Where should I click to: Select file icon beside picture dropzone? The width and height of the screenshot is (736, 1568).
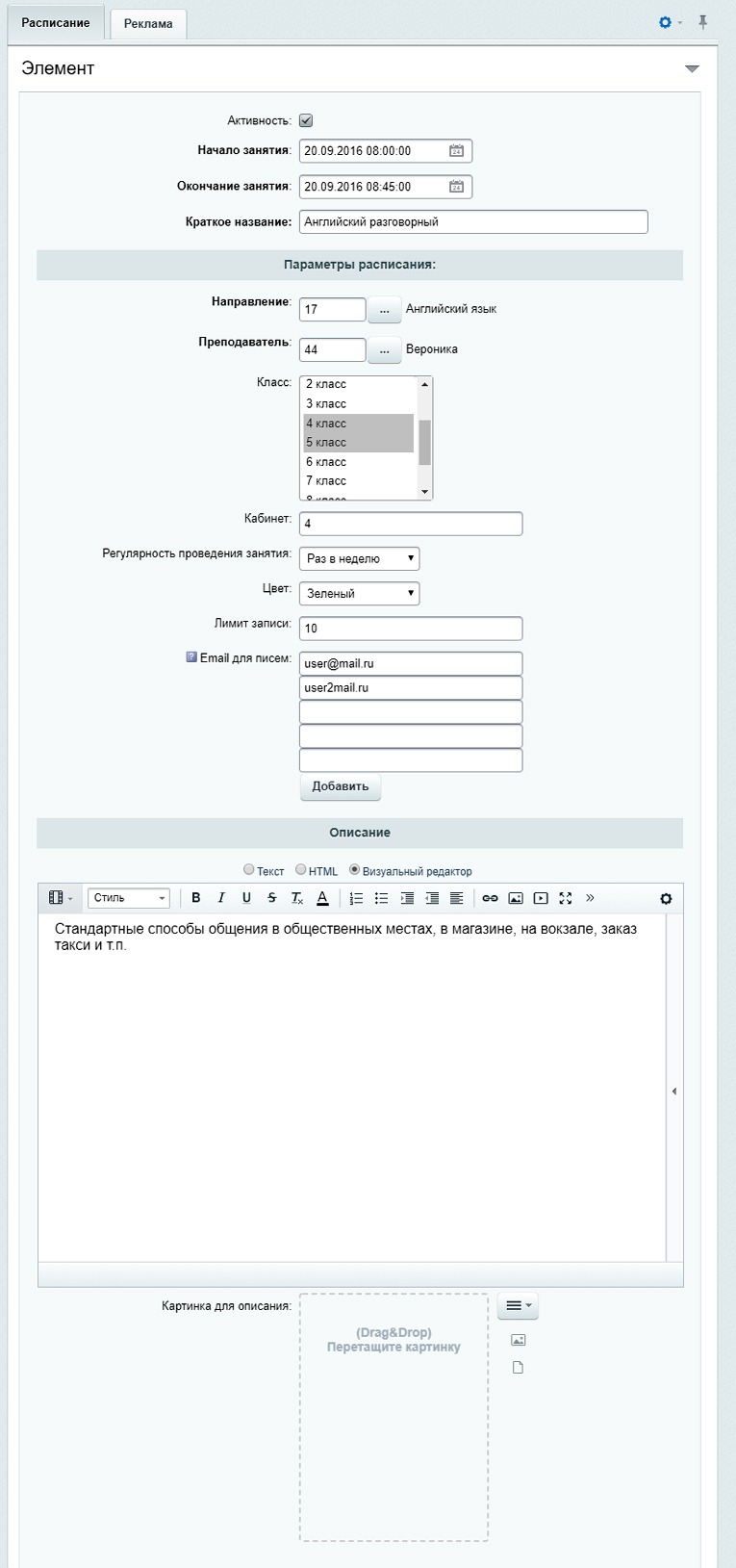pos(519,1368)
